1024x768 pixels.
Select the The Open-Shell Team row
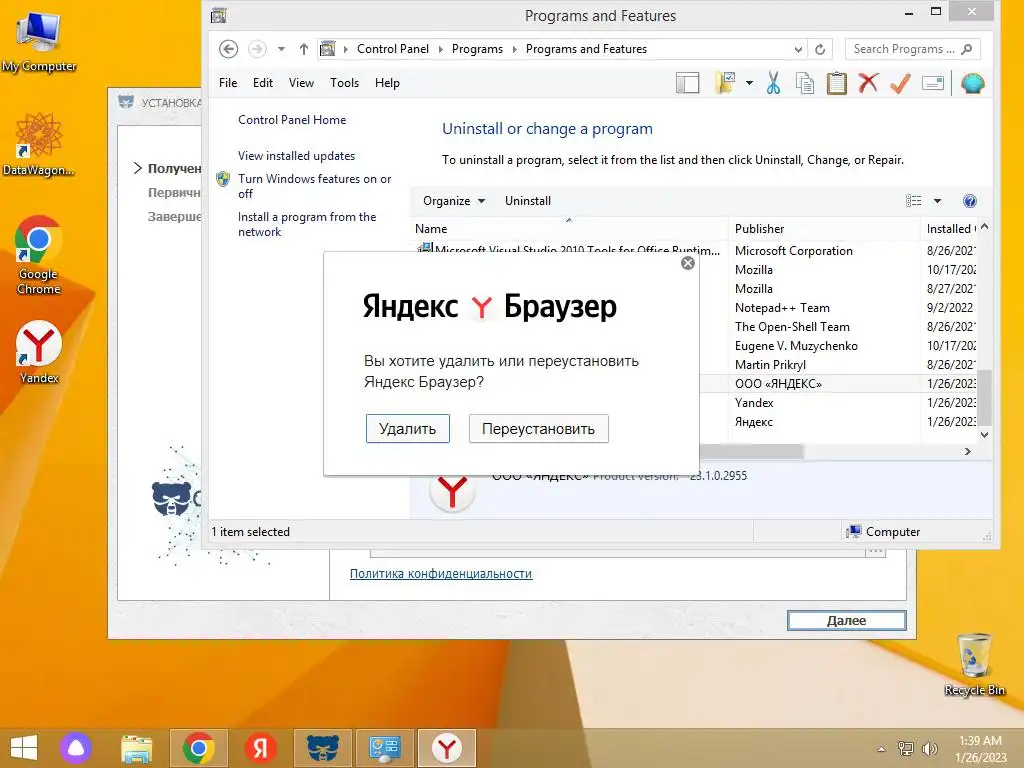[792, 327]
